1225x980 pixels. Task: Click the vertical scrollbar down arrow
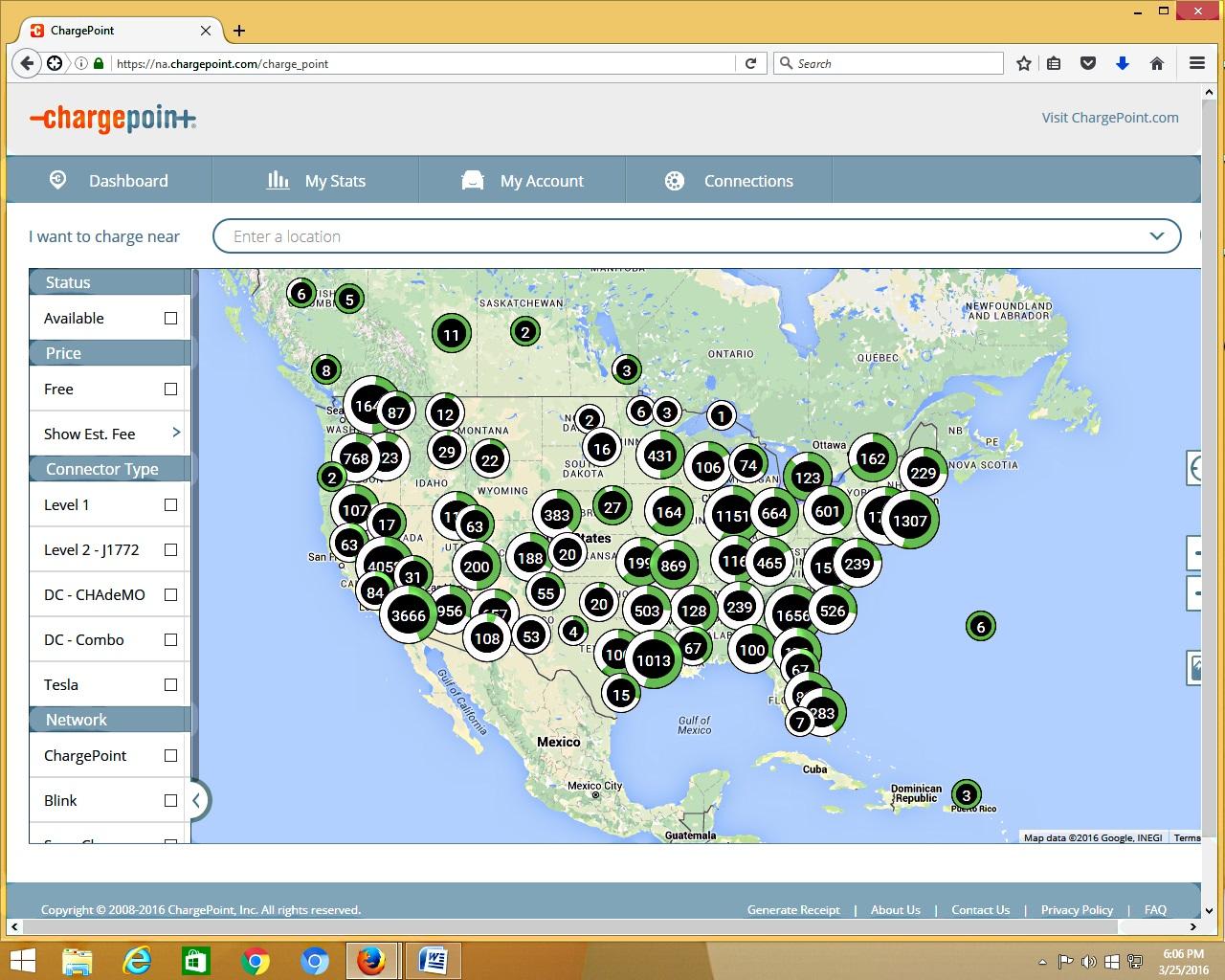click(1209, 911)
